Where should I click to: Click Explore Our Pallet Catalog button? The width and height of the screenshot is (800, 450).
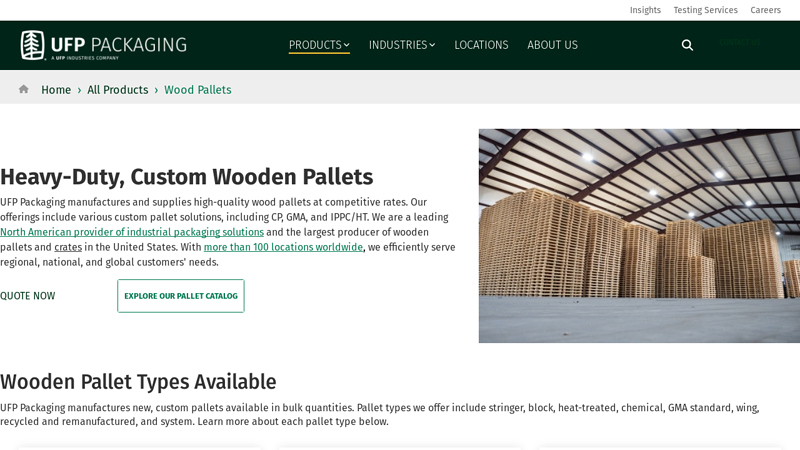click(x=181, y=296)
